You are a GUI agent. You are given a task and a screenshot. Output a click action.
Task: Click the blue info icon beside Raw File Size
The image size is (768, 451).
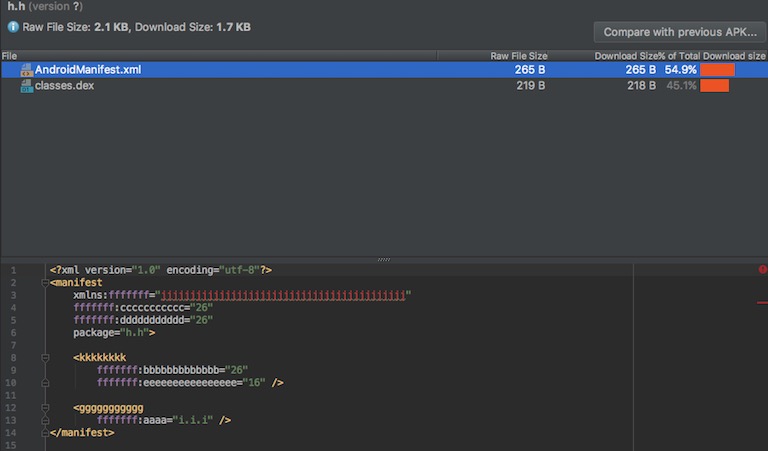coord(14,26)
